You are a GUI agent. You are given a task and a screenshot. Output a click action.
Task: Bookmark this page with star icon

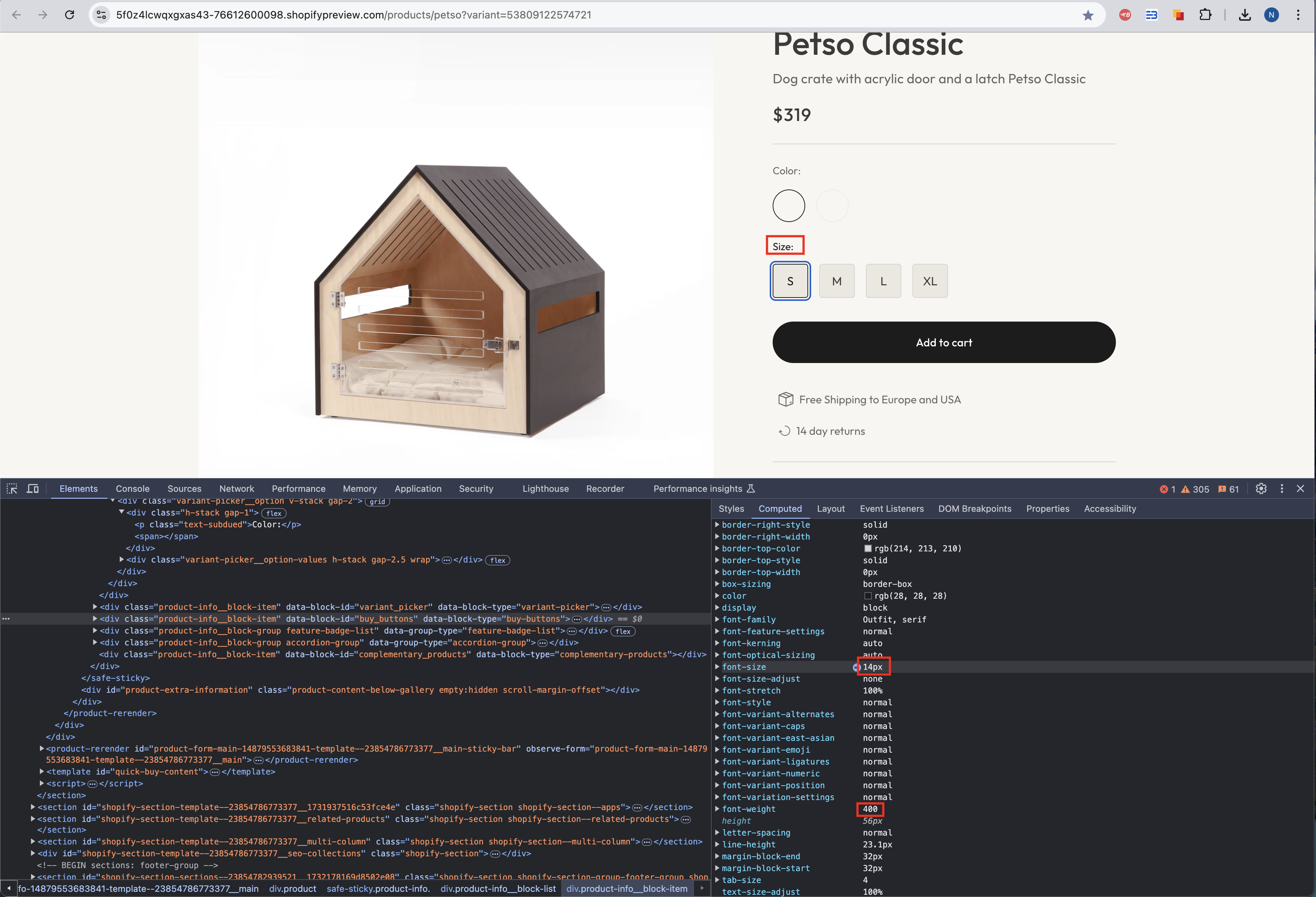point(1088,15)
